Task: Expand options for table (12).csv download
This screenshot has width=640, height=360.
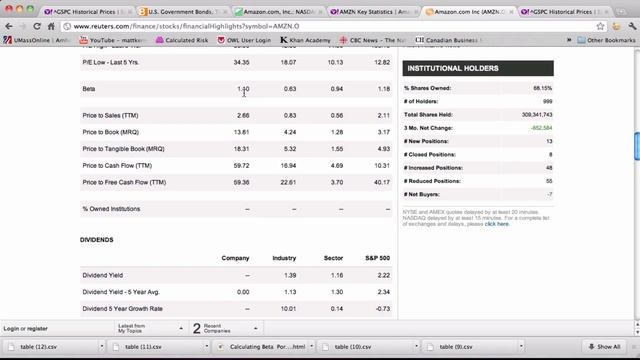Action: click(102, 347)
